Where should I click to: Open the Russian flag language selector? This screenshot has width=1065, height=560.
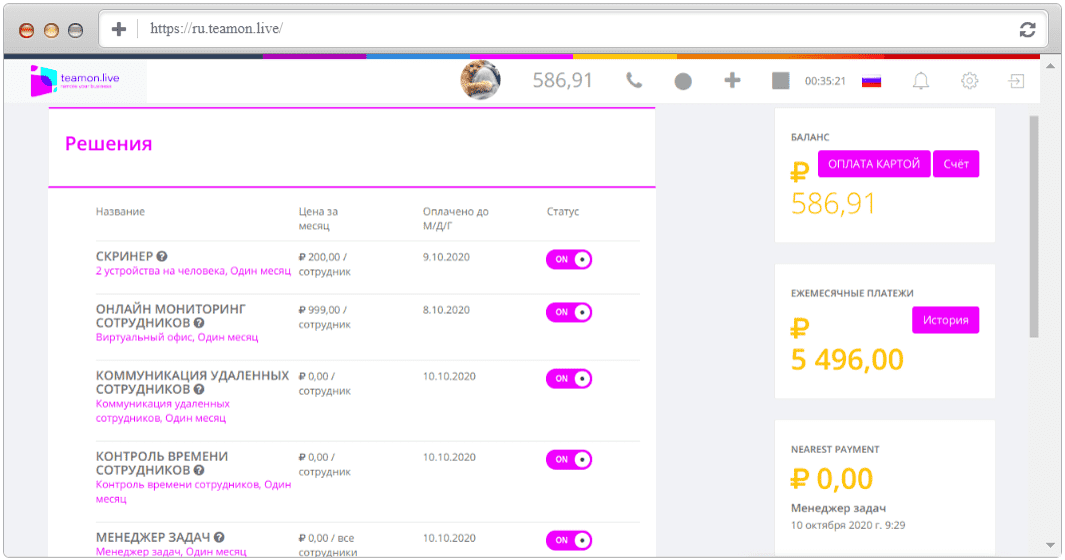click(871, 82)
